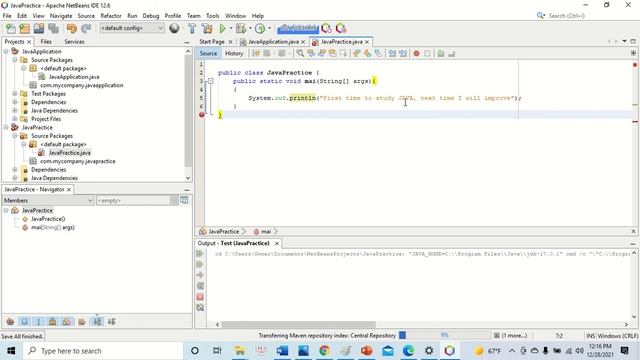Toggle Sort by Name in Navigator
The image size is (640, 360).
click(97, 322)
